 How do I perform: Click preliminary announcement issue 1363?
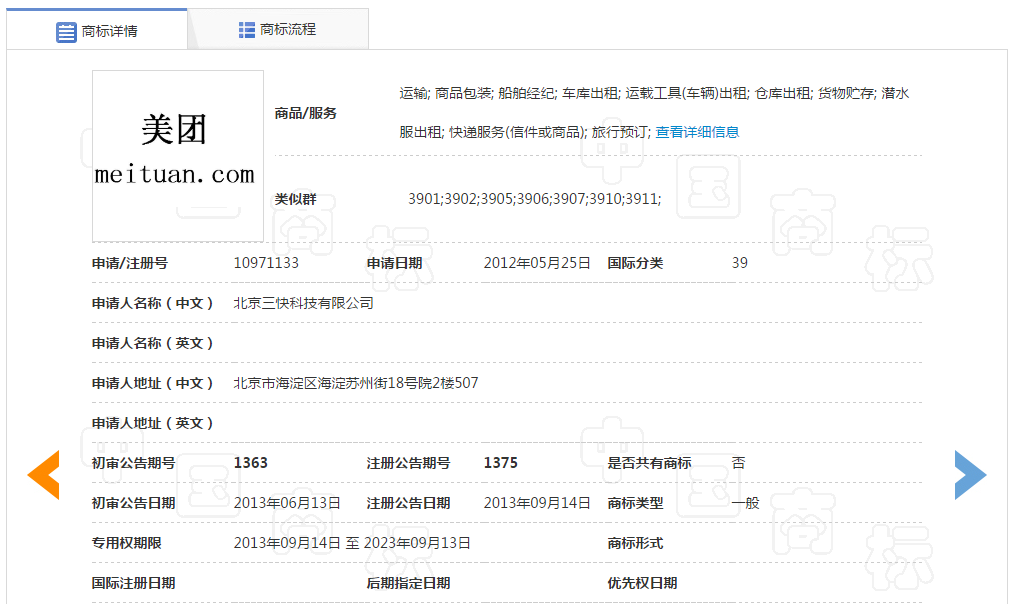250,463
